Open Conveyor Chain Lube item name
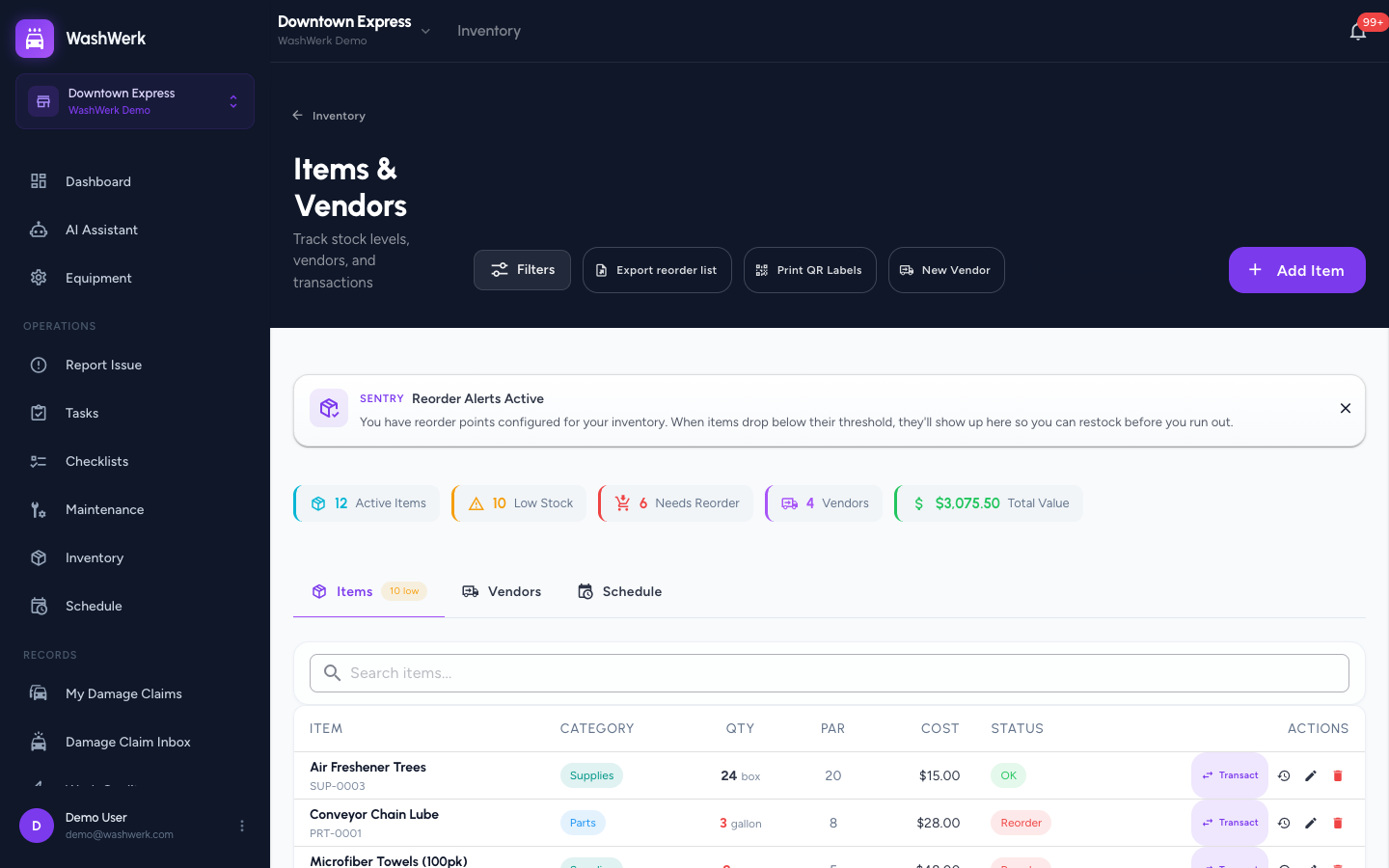Viewport: 1389px width, 868px height. tap(374, 814)
